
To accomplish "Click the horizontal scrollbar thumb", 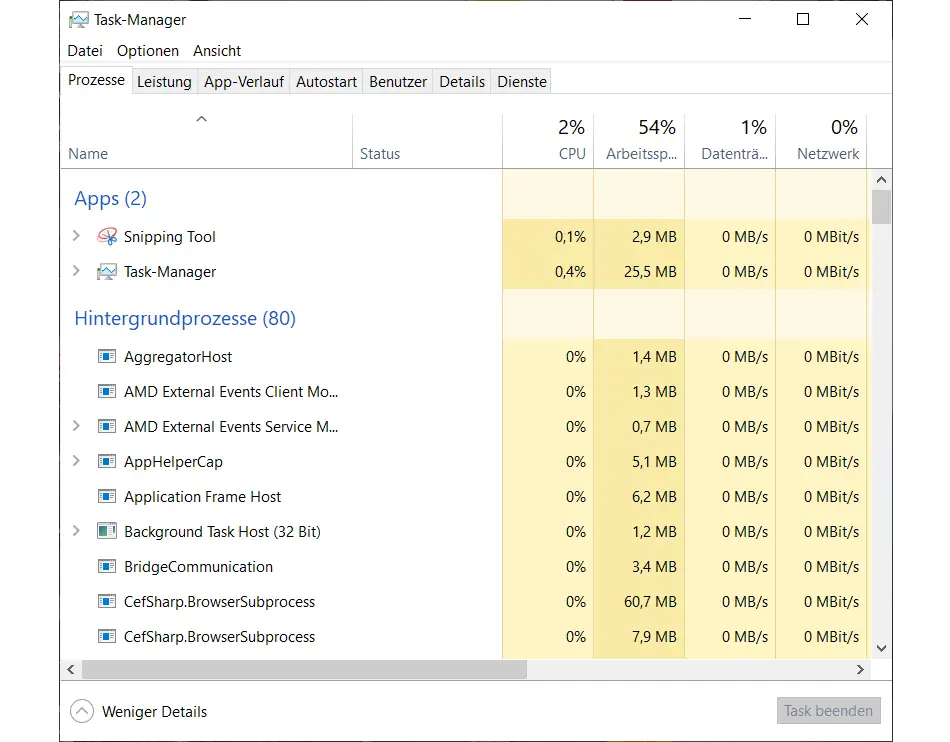I will tap(304, 669).
